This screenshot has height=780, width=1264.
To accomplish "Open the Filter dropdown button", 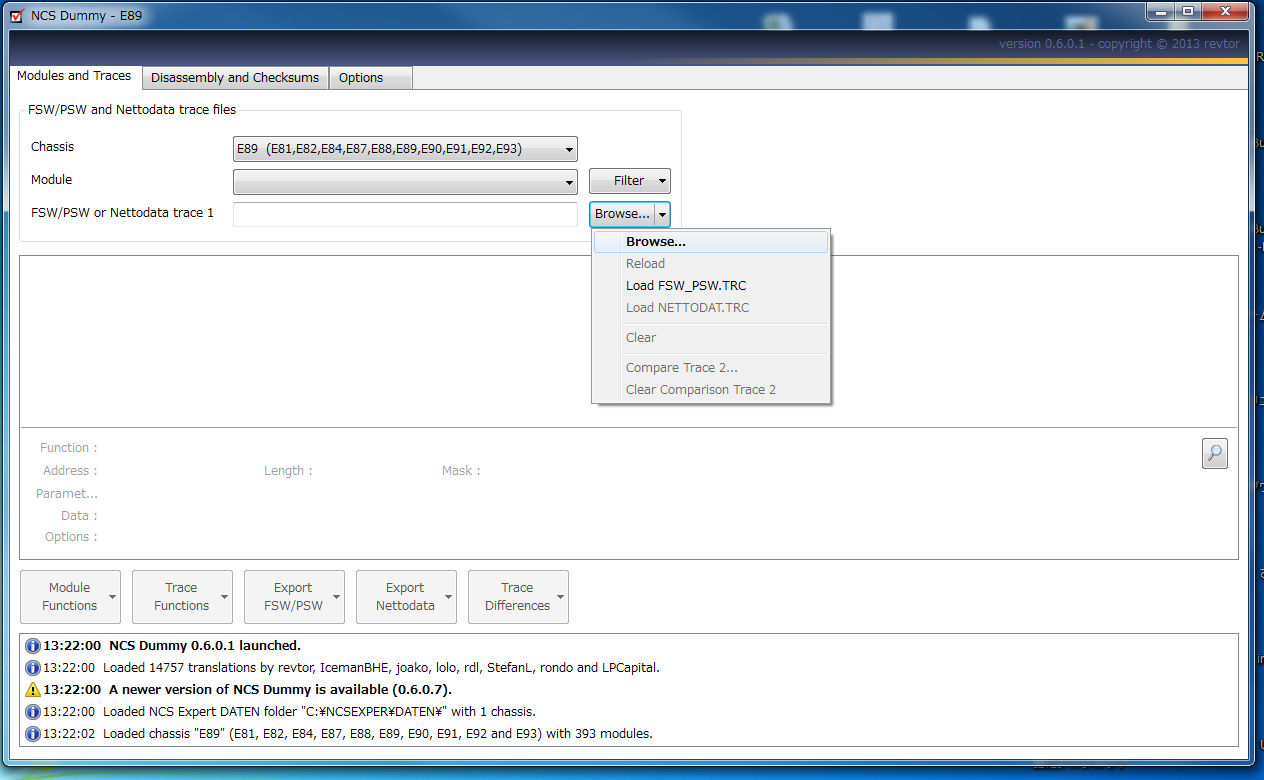I will point(629,181).
